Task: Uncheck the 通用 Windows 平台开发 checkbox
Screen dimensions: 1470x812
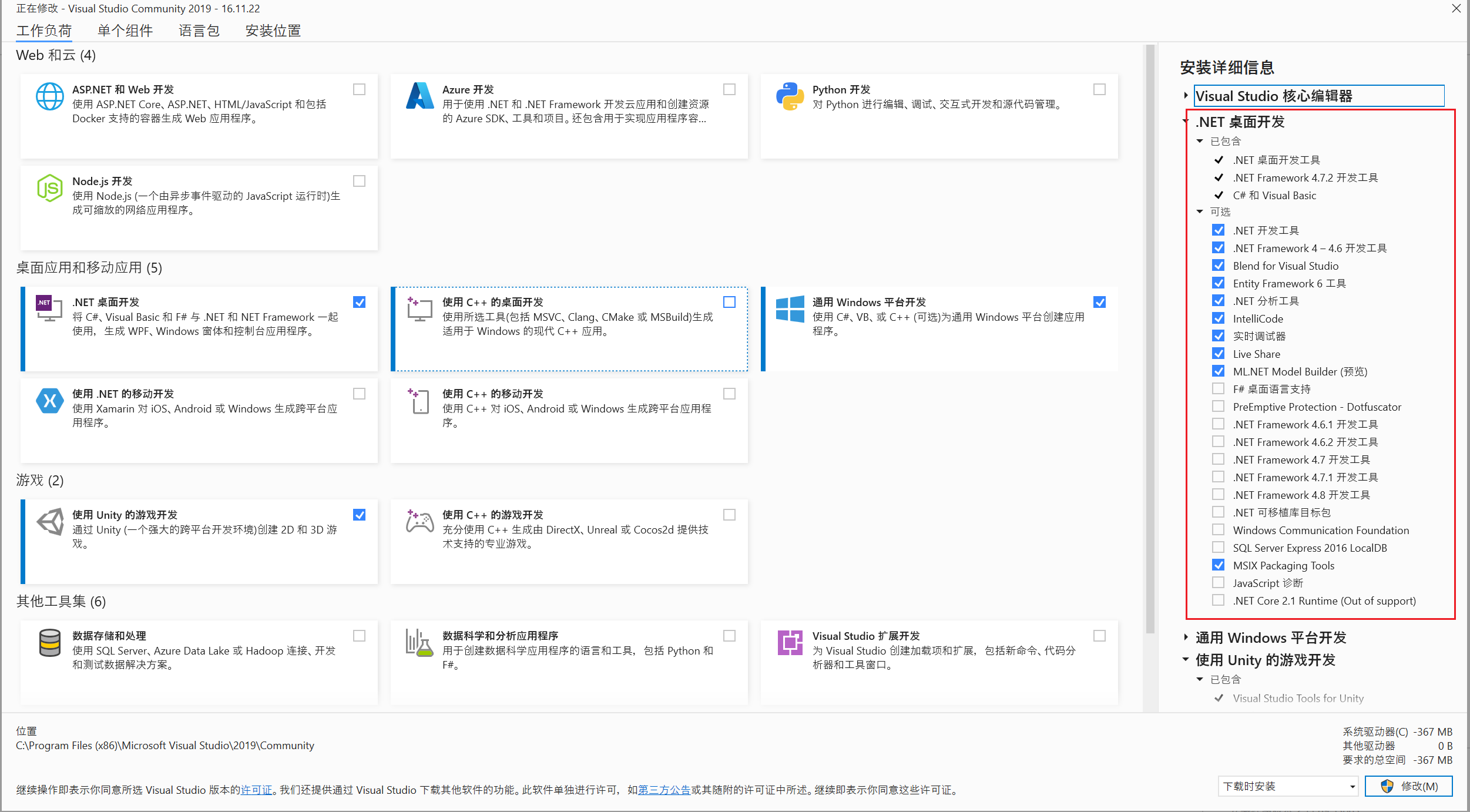Action: pos(1099,302)
